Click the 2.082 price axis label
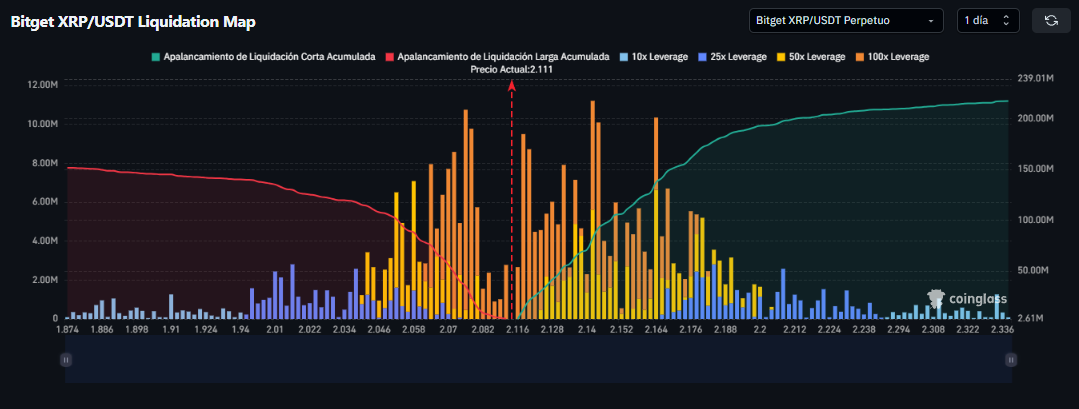 pyautogui.click(x=482, y=330)
